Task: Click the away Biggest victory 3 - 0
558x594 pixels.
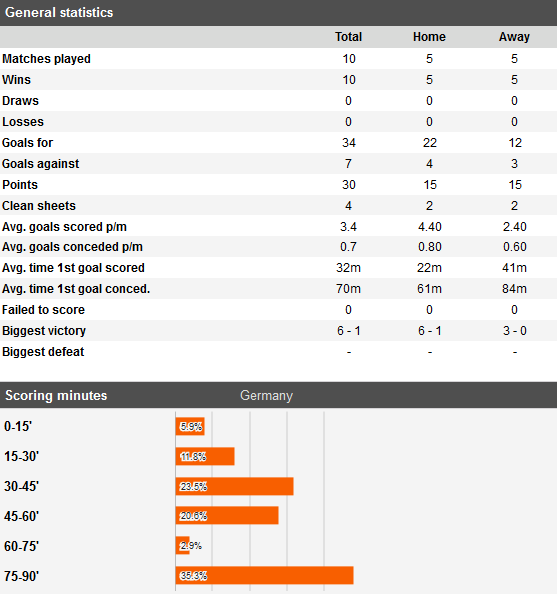Action: tap(514, 331)
